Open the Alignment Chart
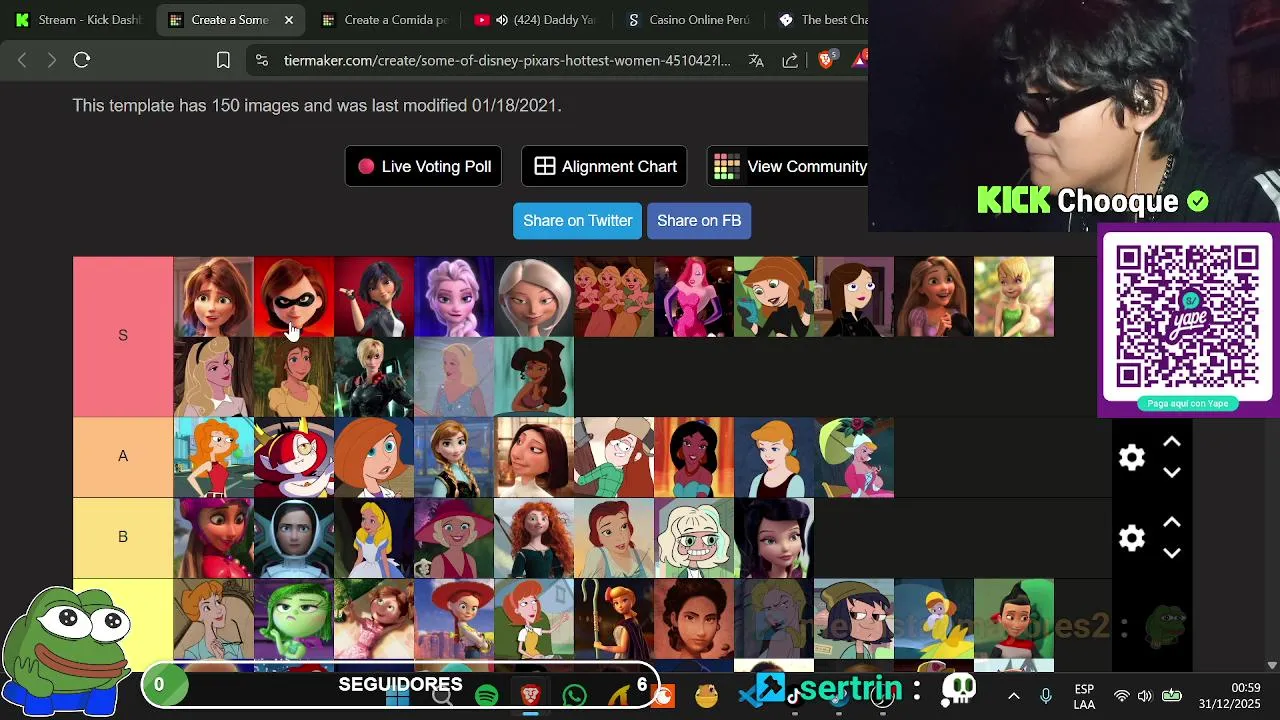Screen dimensions: 1280x720 tap(604, 166)
